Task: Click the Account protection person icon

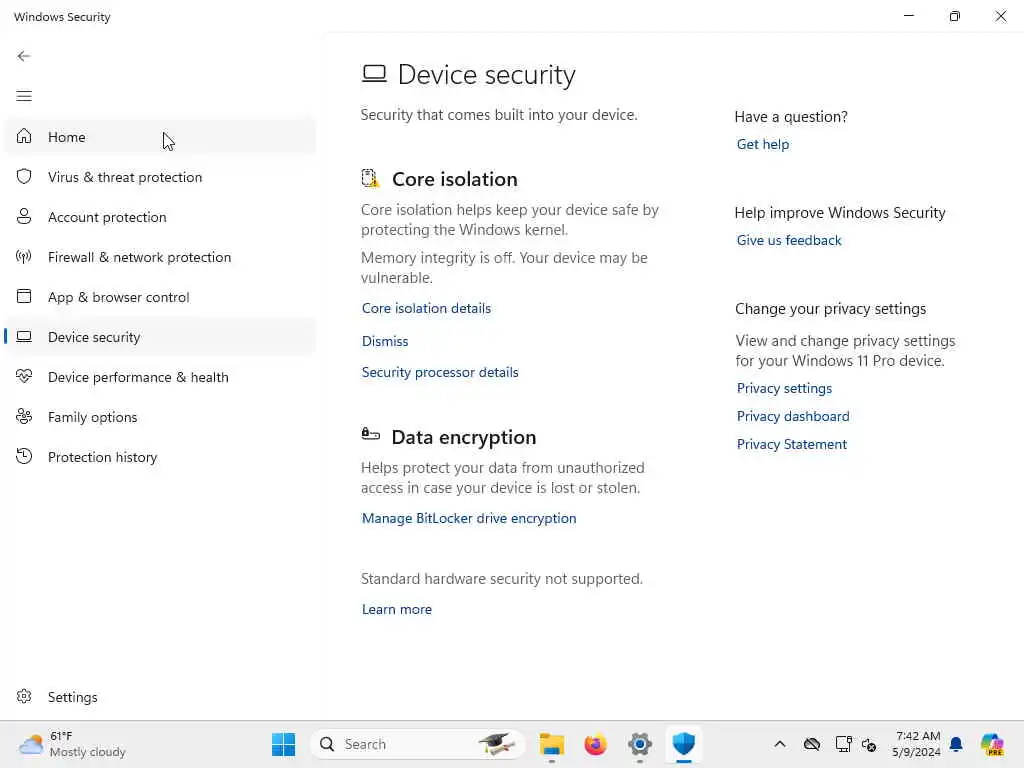Action: (x=24, y=217)
